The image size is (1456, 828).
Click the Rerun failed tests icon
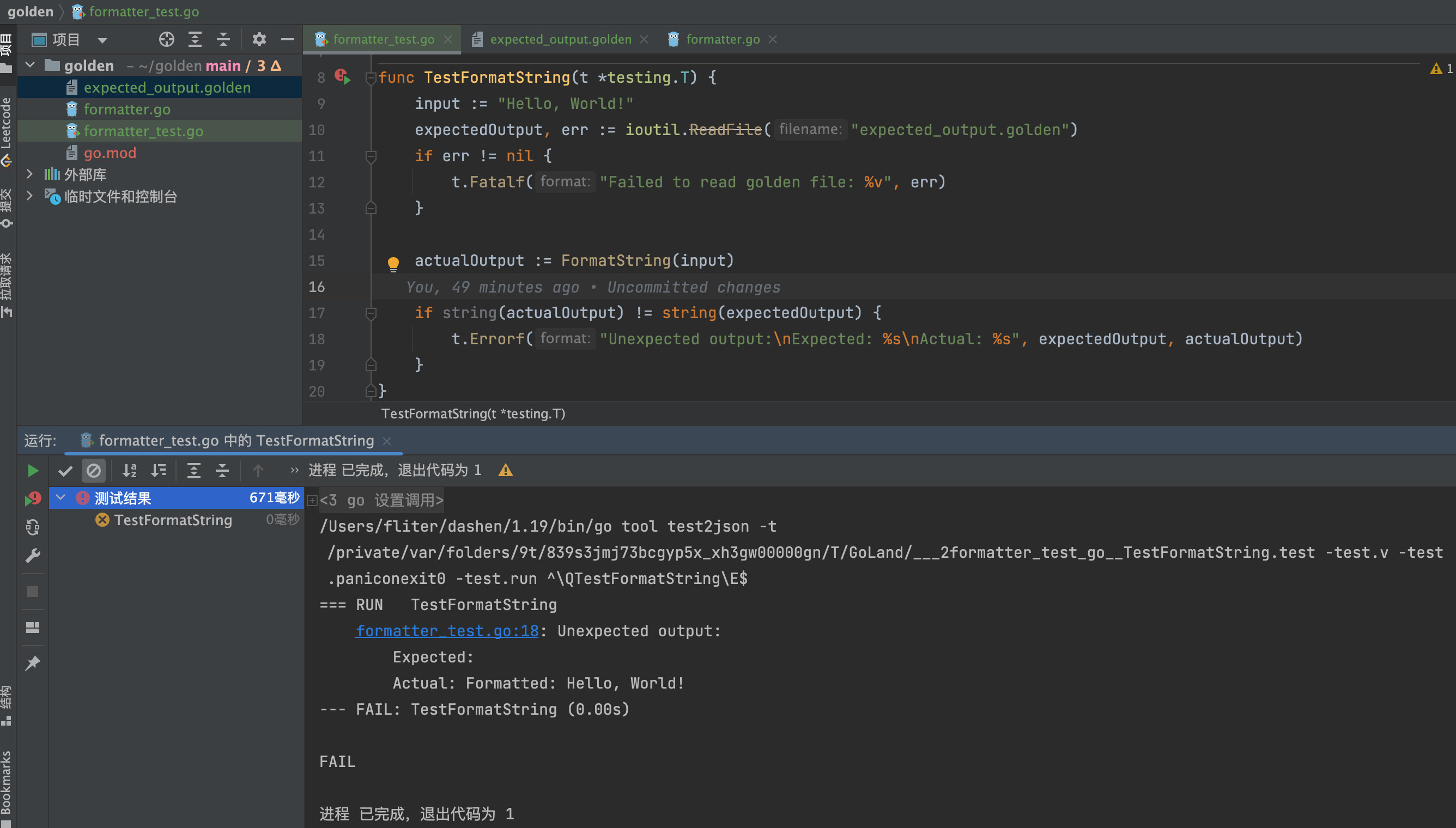[33, 500]
